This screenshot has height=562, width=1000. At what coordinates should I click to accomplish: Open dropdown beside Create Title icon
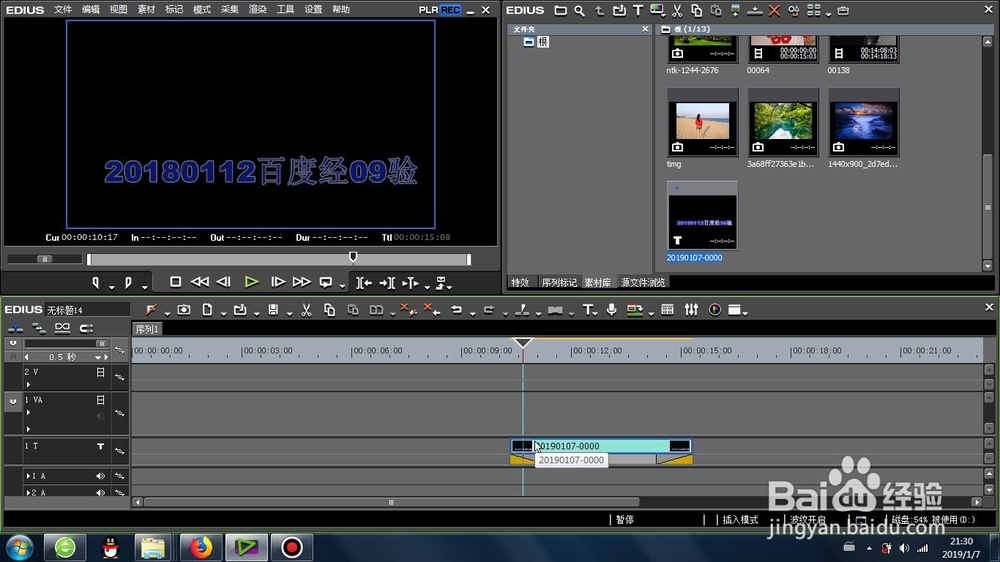595,313
